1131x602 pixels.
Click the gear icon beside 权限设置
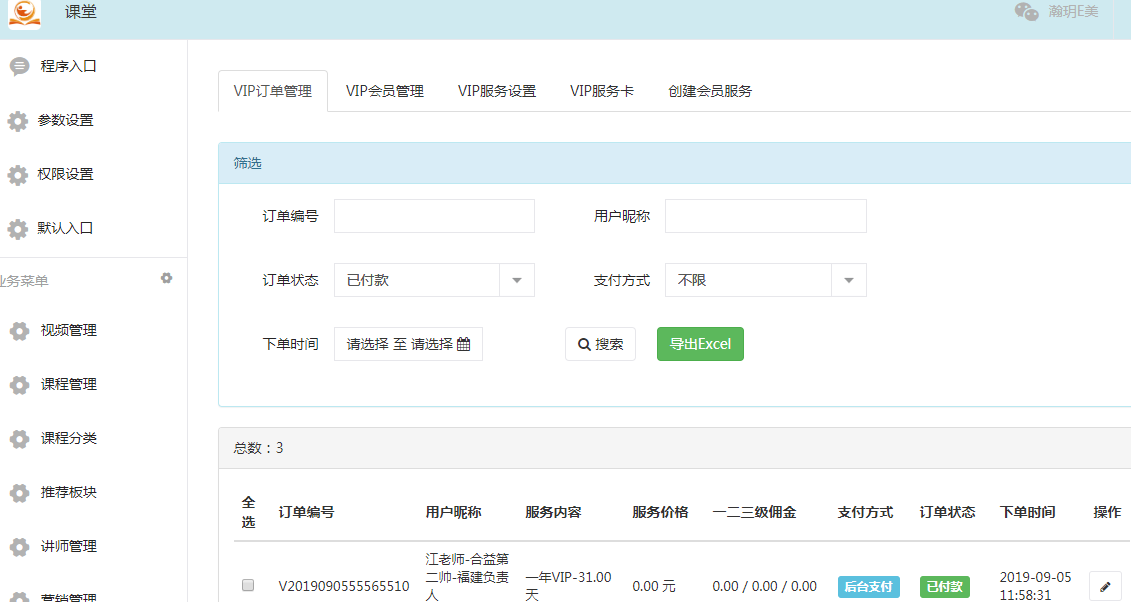click(x=18, y=175)
